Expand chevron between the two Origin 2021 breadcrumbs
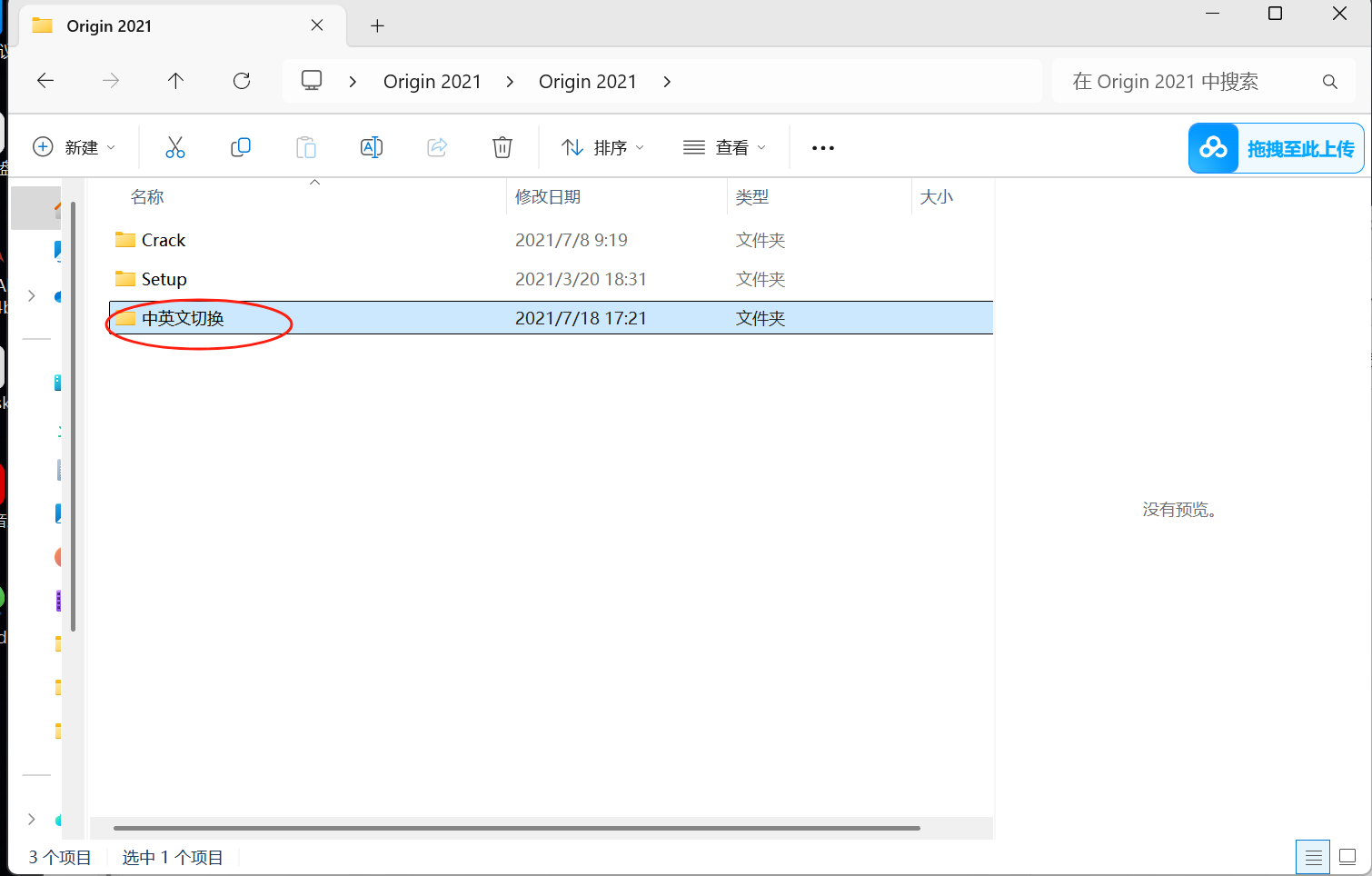 coord(510,82)
